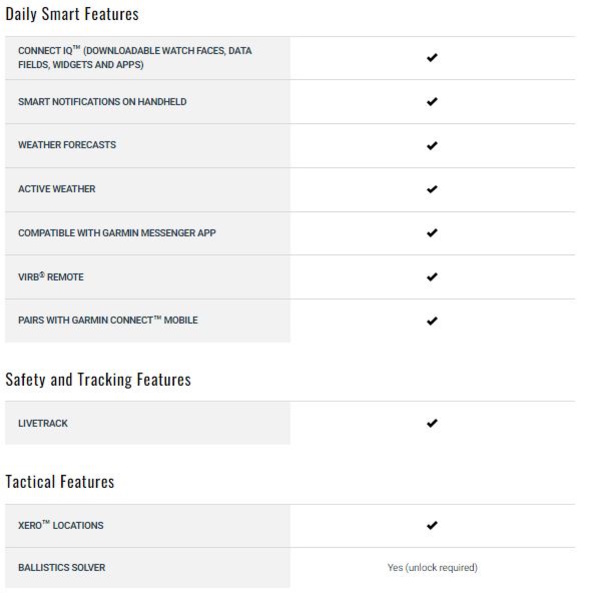Select the Connect IQ feature label
The image size is (600, 600).
click(x=135, y=57)
